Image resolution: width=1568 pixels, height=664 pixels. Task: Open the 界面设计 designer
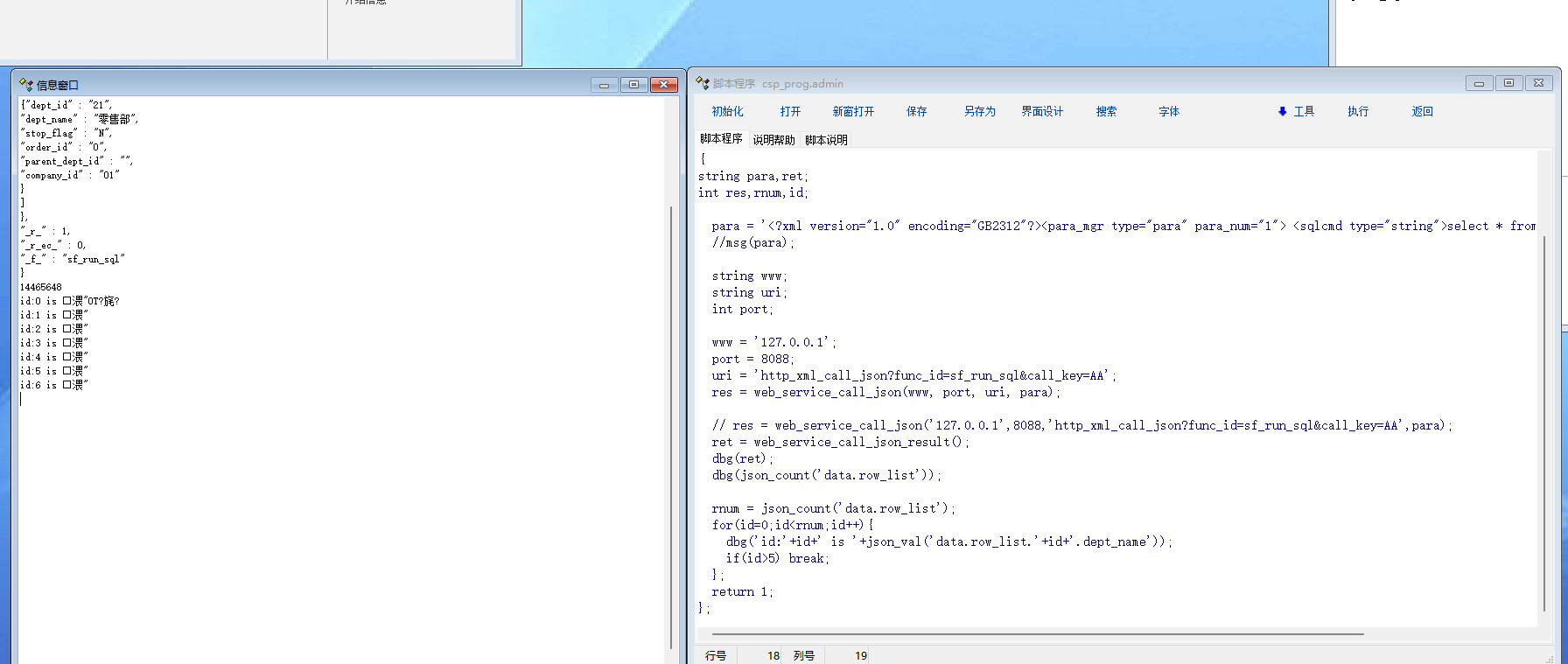(1042, 112)
